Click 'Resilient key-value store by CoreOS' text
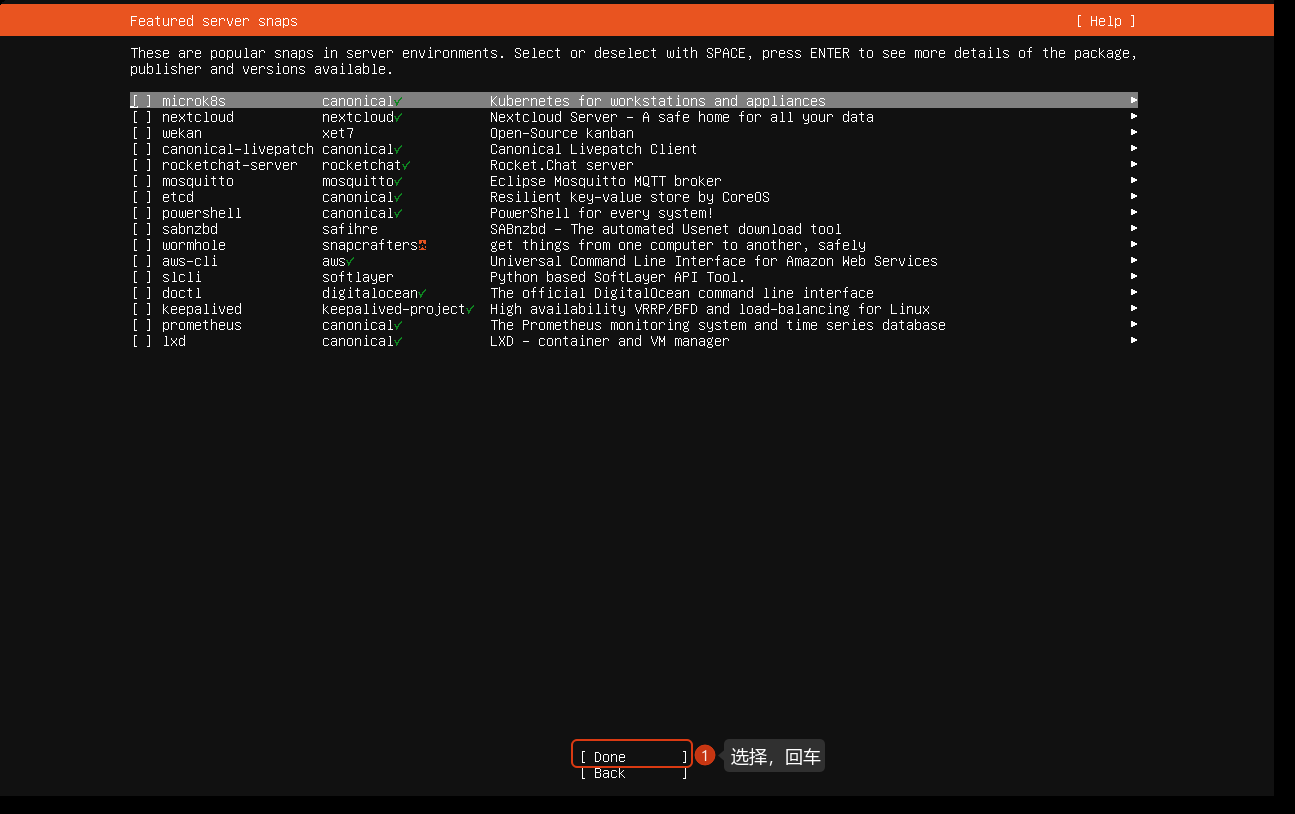This screenshot has width=1295, height=814. [x=630, y=197]
